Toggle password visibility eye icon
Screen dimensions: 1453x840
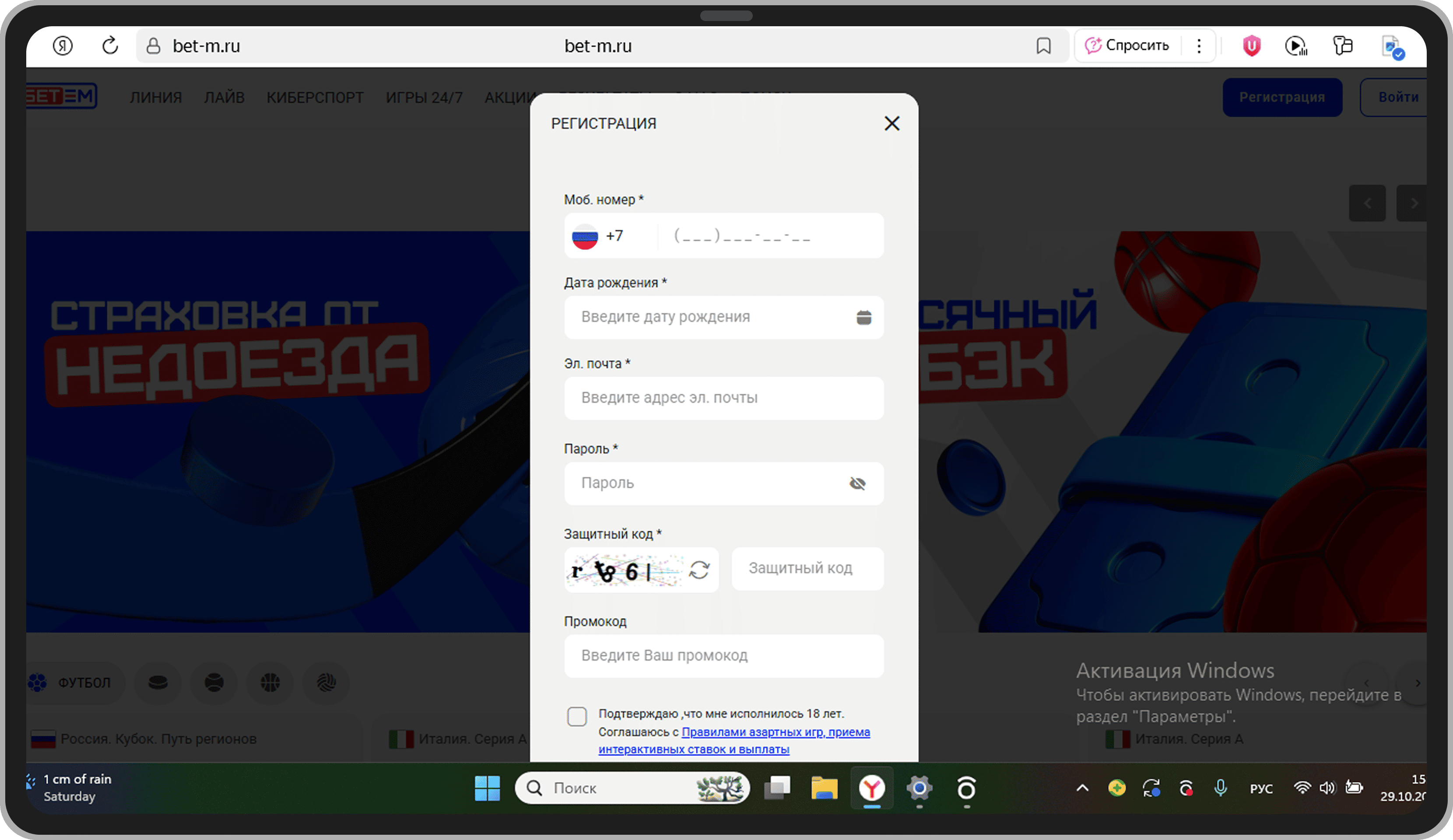[857, 483]
